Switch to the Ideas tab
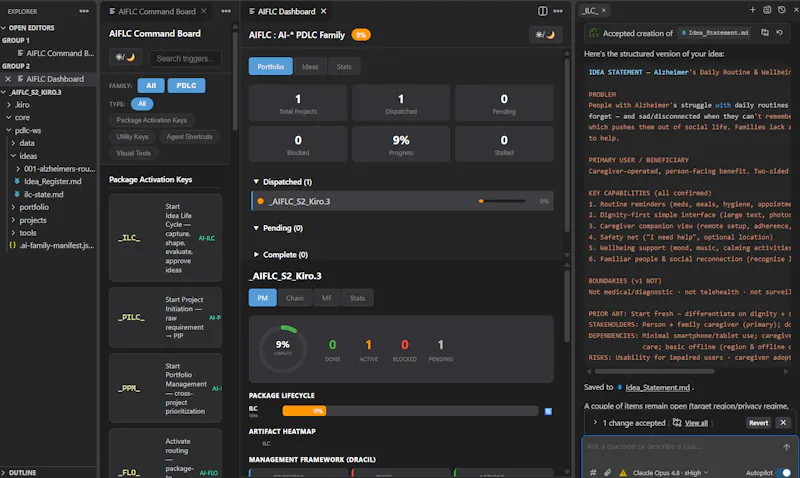 (310, 66)
